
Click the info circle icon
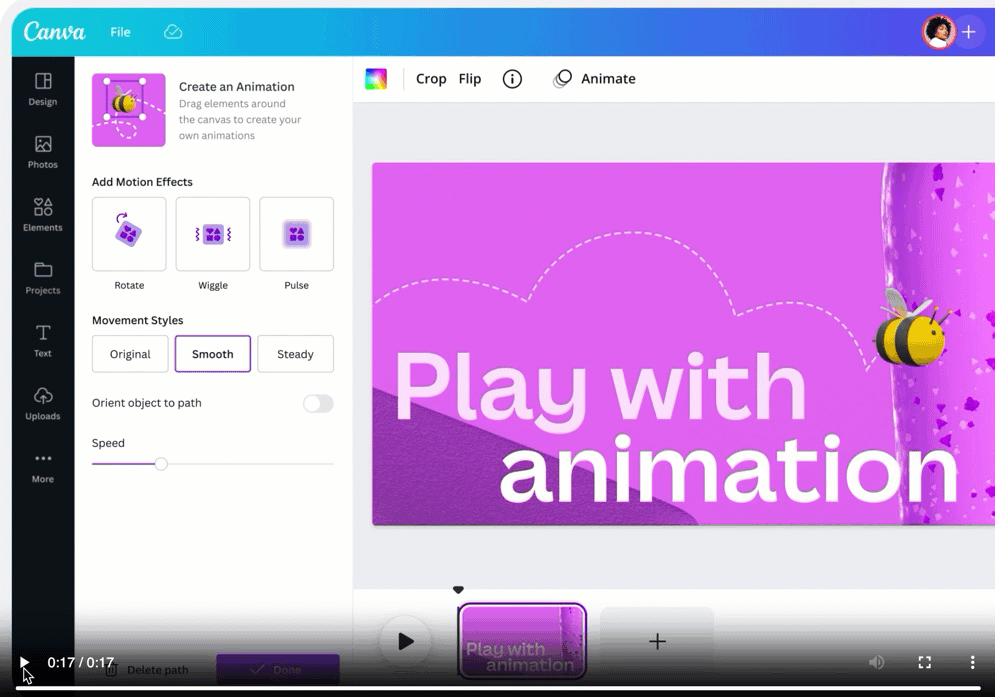click(512, 79)
